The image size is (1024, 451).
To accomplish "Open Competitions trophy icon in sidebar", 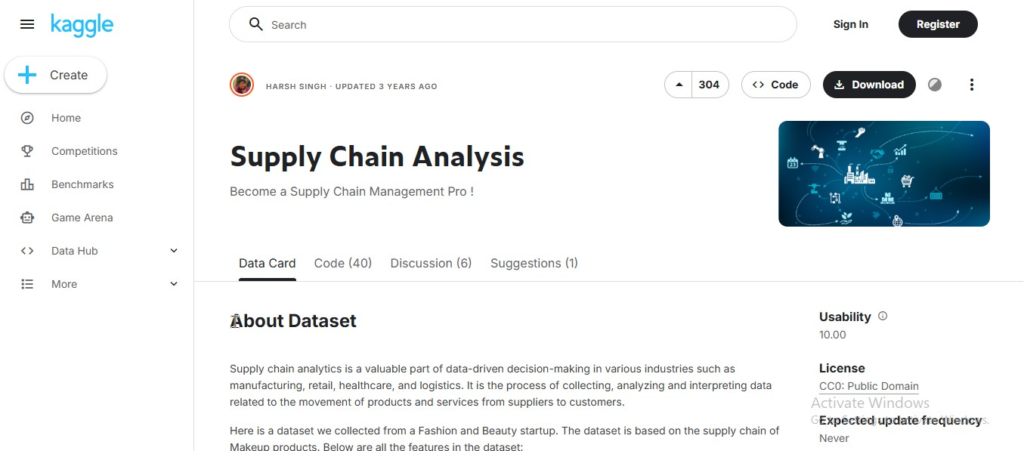I will [x=28, y=151].
